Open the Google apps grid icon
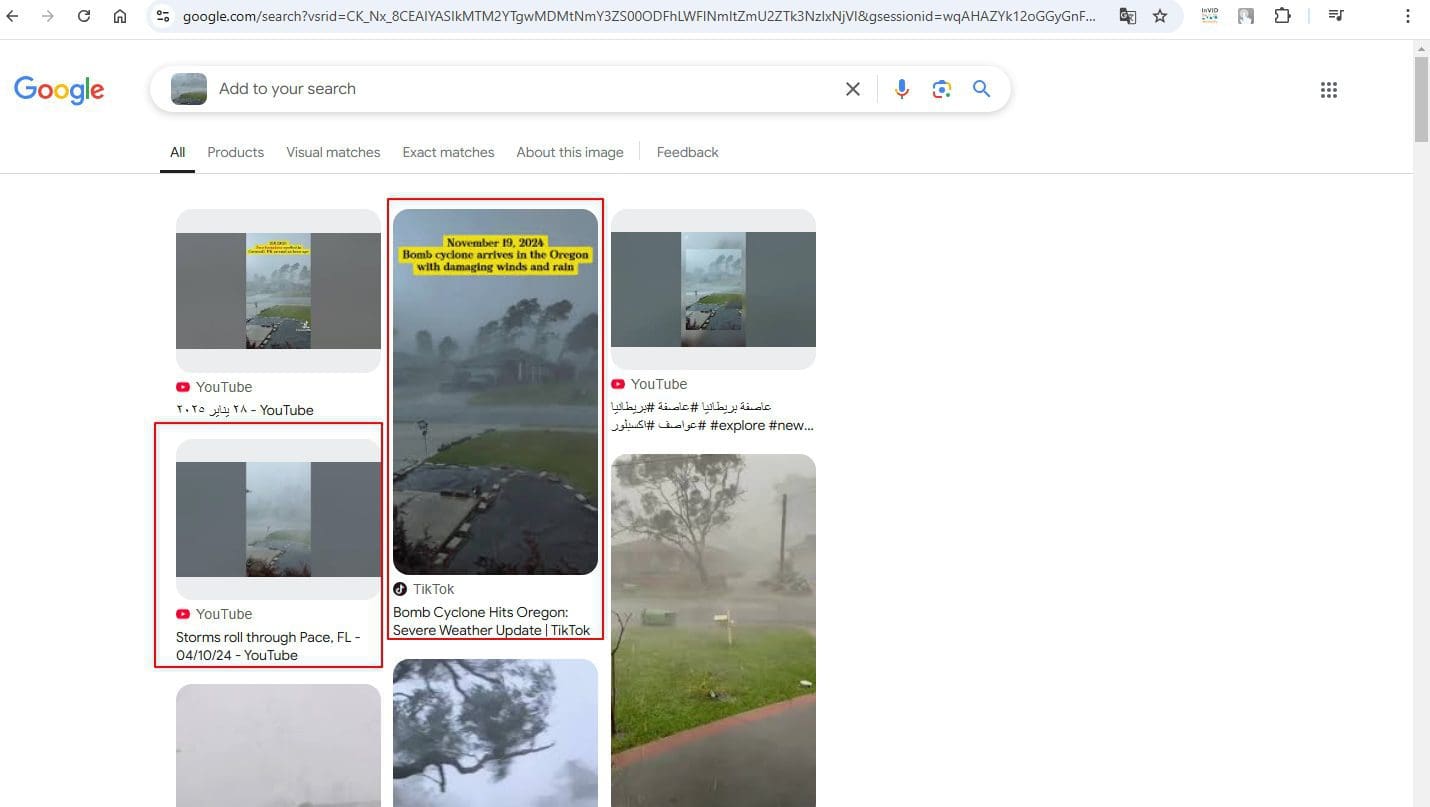 tap(1328, 90)
